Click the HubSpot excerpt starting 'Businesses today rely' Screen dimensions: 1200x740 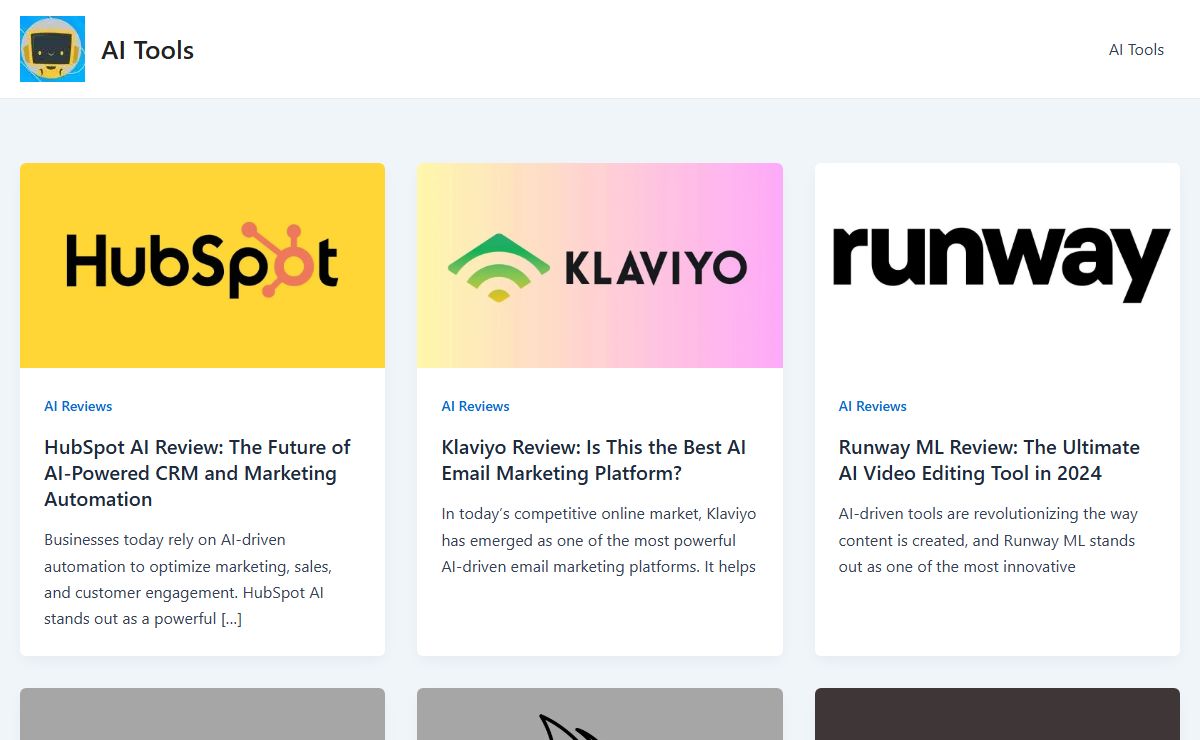click(x=190, y=579)
